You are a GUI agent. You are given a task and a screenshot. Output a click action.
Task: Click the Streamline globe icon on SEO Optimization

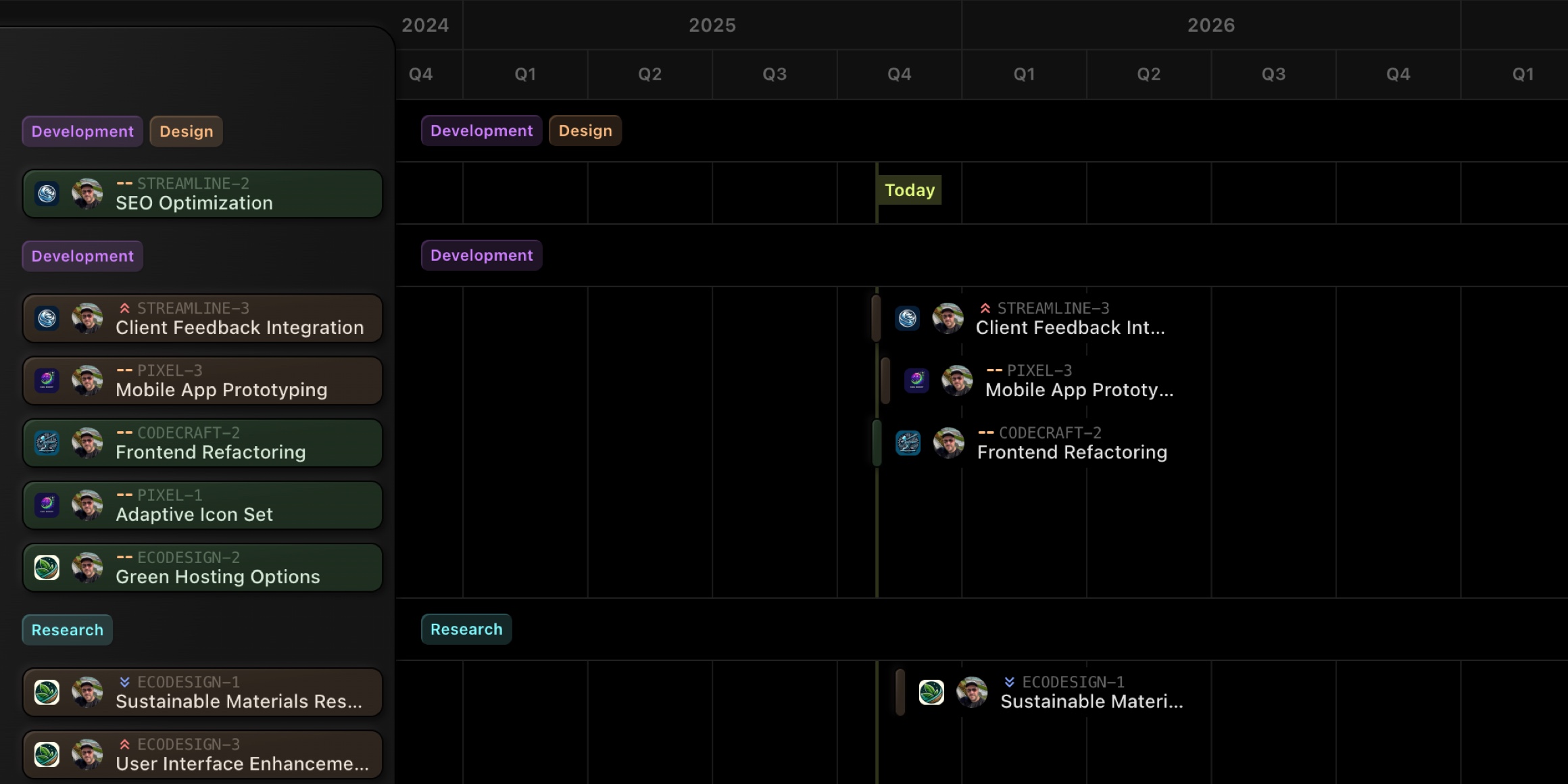point(47,193)
